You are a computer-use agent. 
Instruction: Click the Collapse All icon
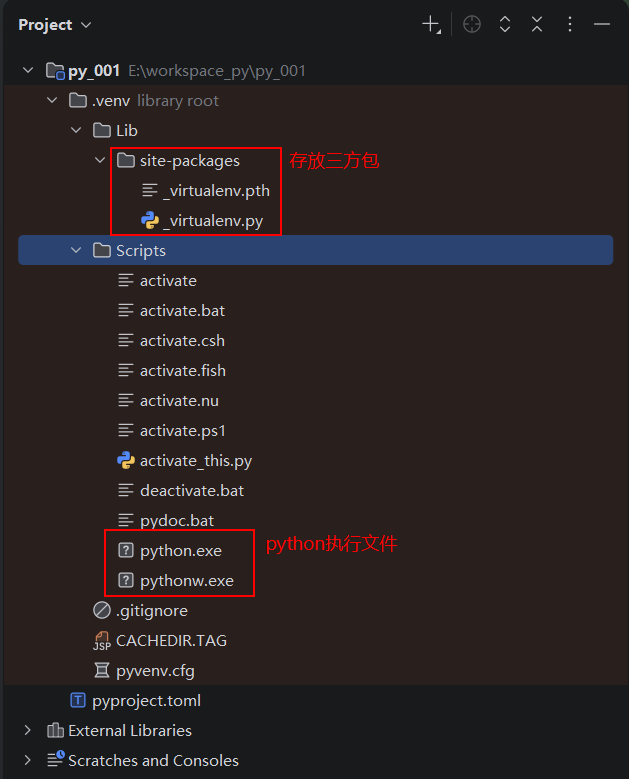537,24
